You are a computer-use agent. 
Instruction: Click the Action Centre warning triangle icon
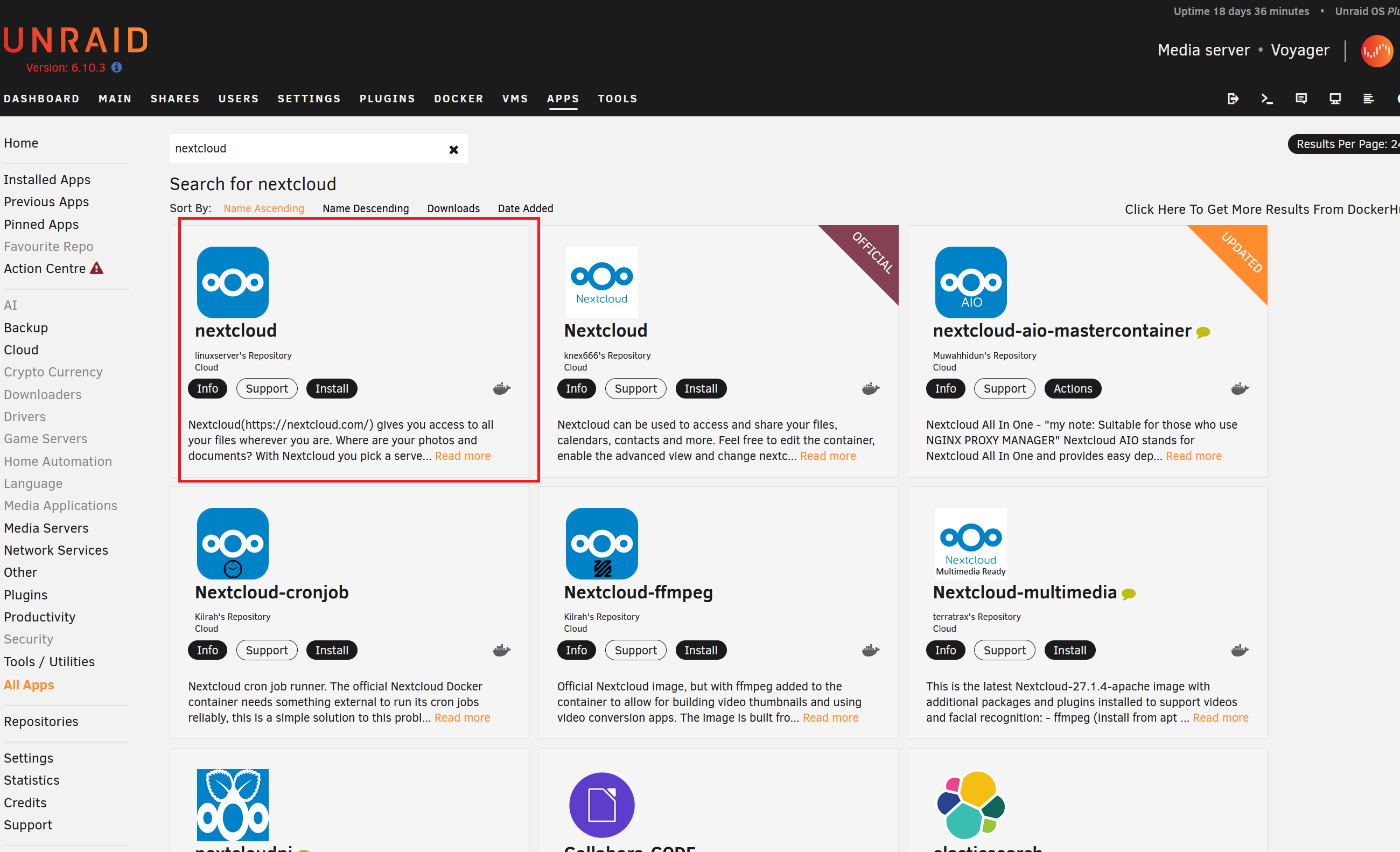[x=96, y=268]
